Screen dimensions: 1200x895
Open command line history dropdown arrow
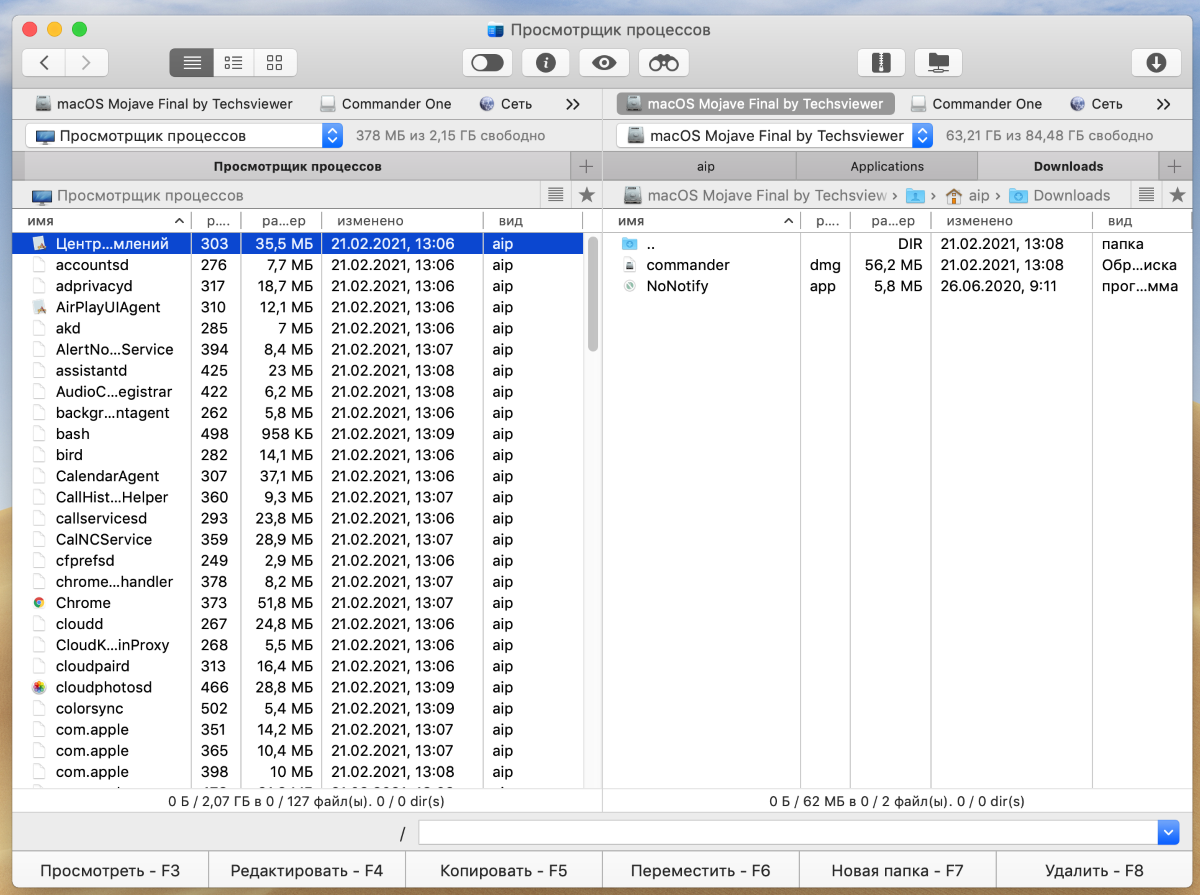click(1168, 832)
